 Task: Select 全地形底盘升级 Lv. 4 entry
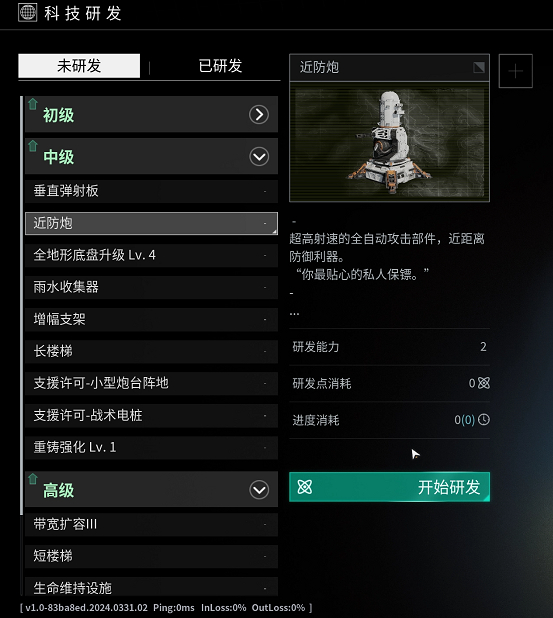click(x=151, y=255)
